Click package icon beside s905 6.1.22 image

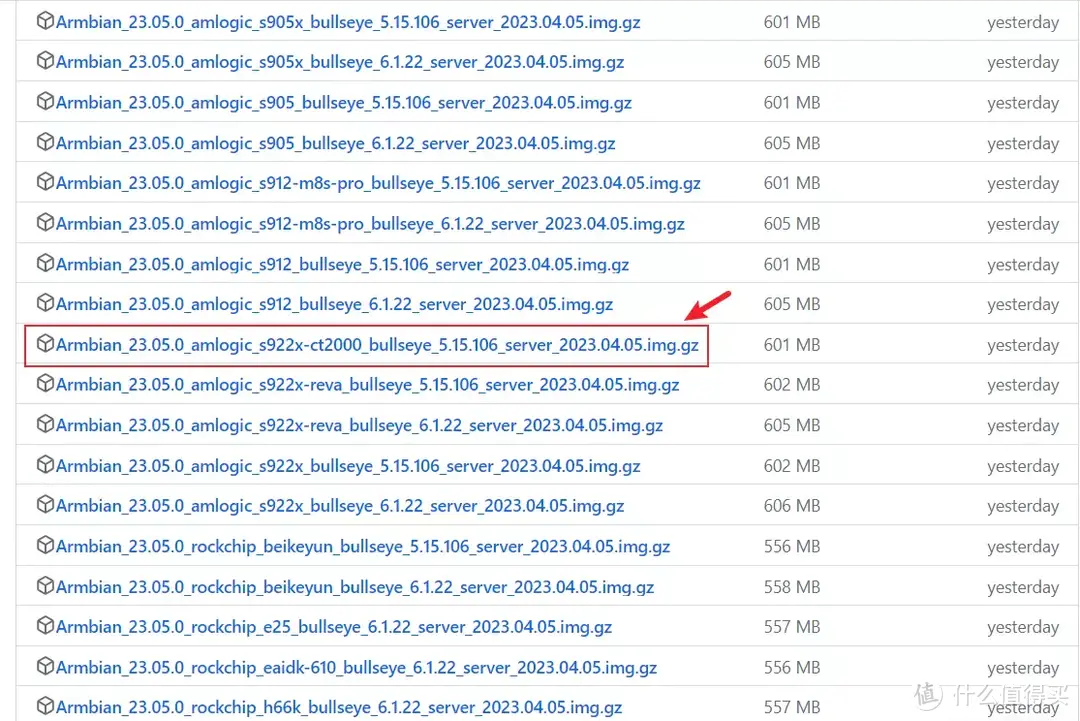tap(45, 142)
